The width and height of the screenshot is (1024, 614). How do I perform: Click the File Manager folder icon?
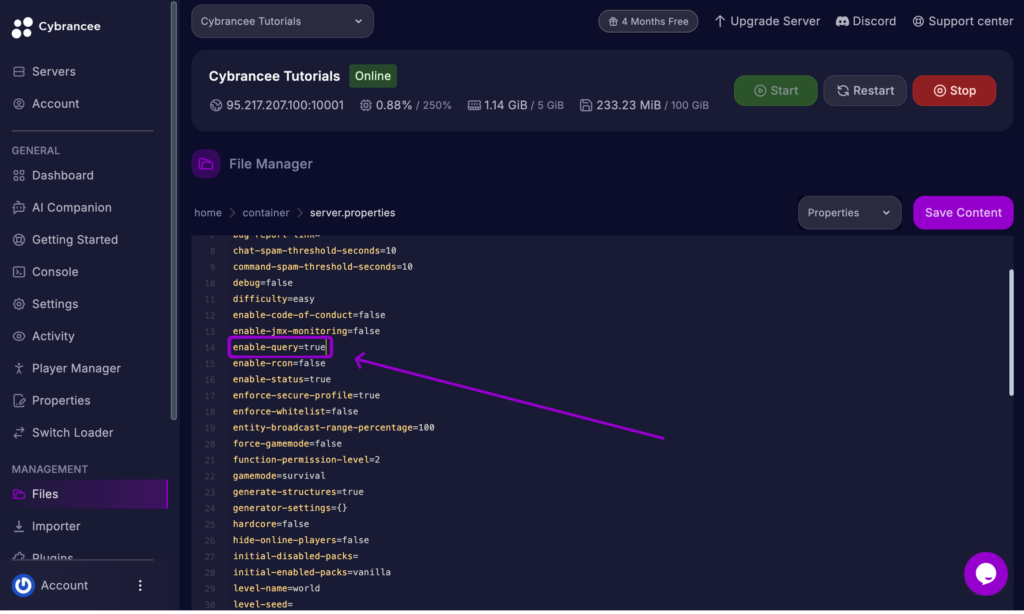click(x=206, y=164)
